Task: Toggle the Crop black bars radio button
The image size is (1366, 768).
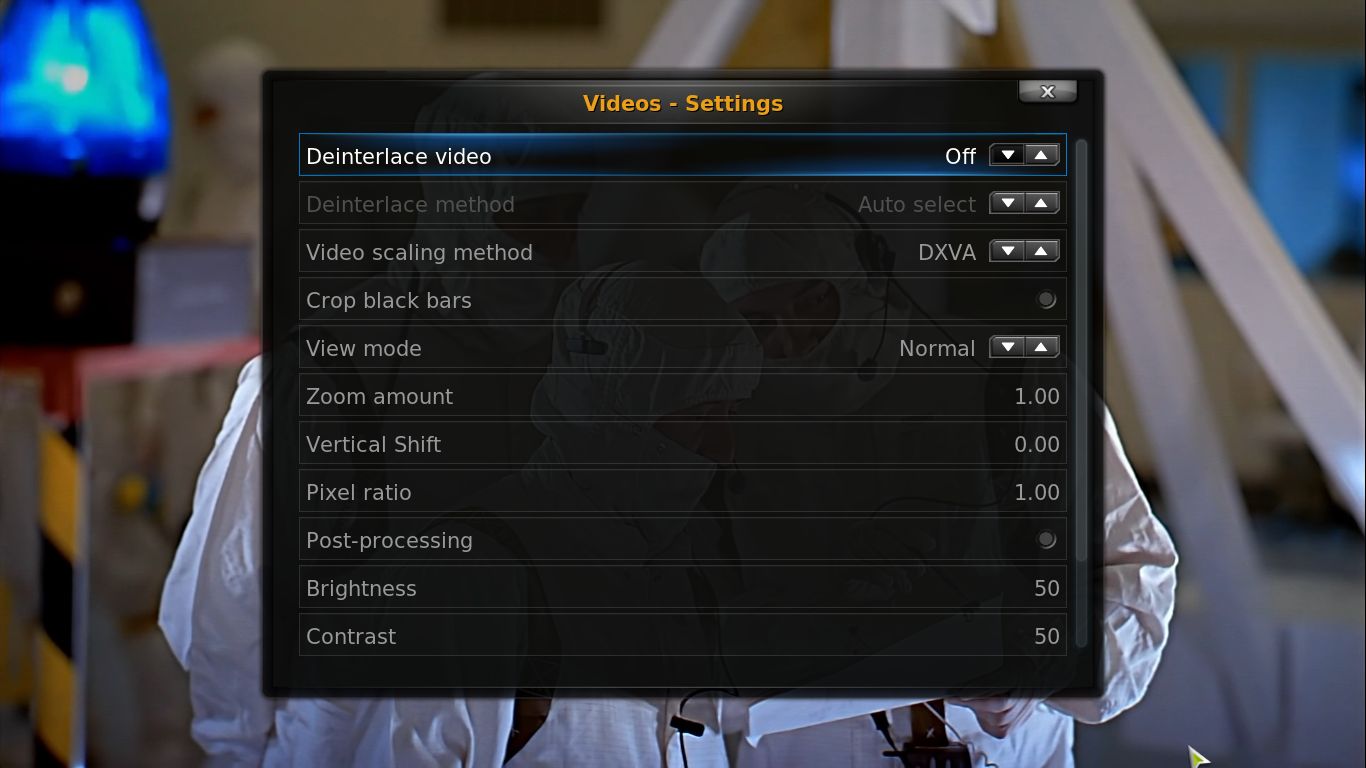Action: tap(1046, 300)
